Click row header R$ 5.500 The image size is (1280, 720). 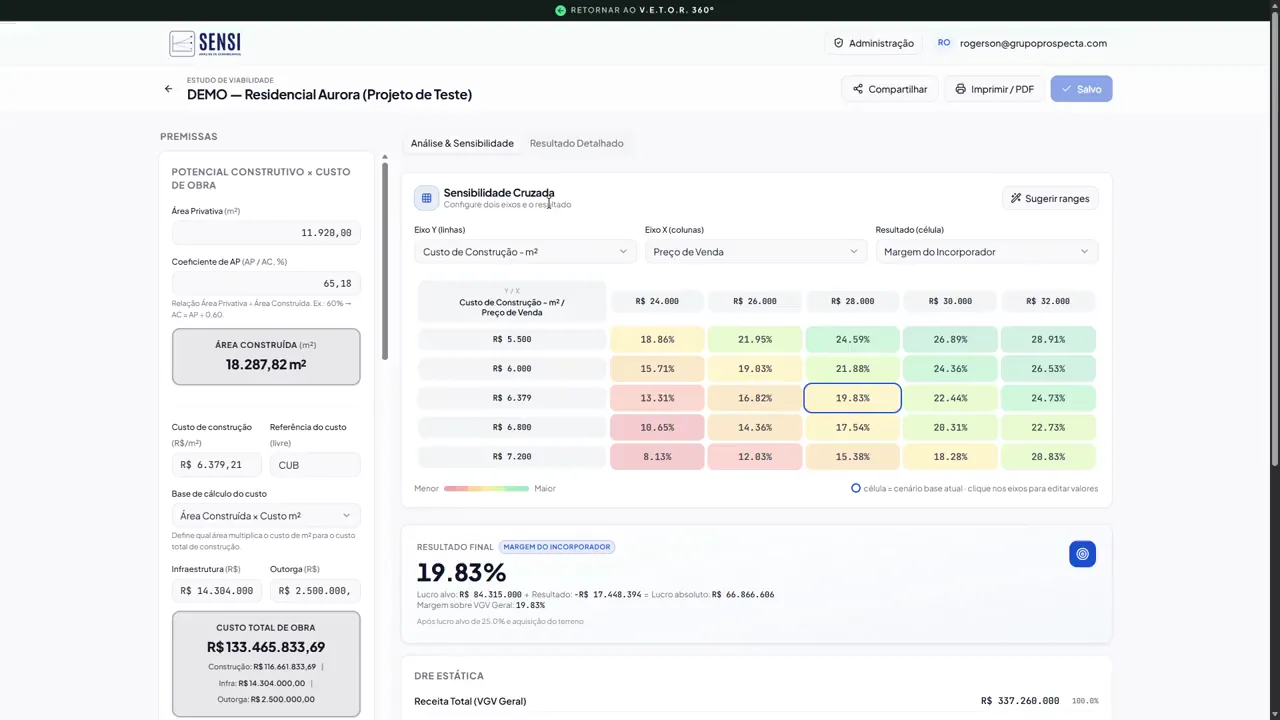point(512,339)
